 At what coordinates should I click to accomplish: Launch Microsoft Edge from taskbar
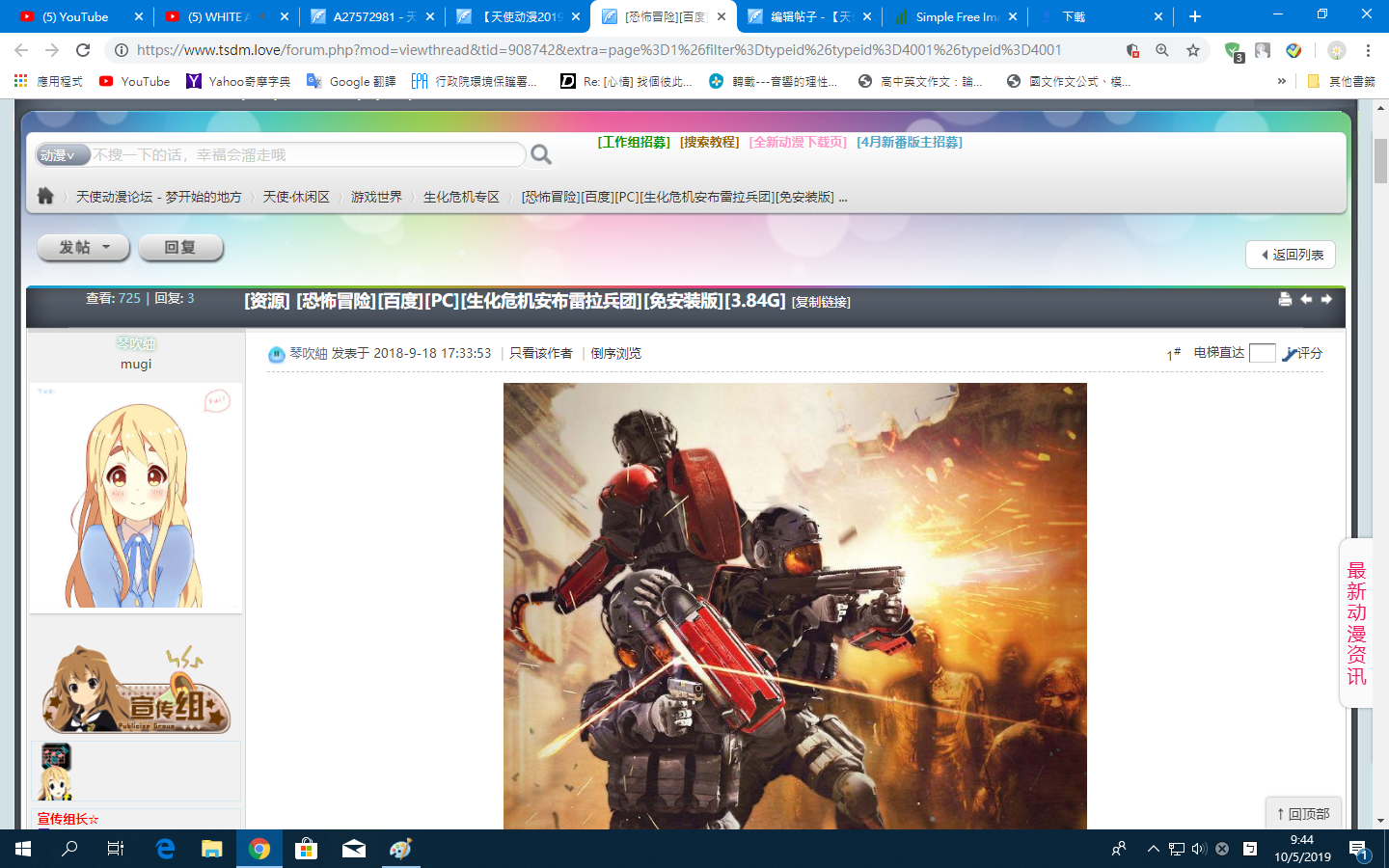tap(165, 849)
